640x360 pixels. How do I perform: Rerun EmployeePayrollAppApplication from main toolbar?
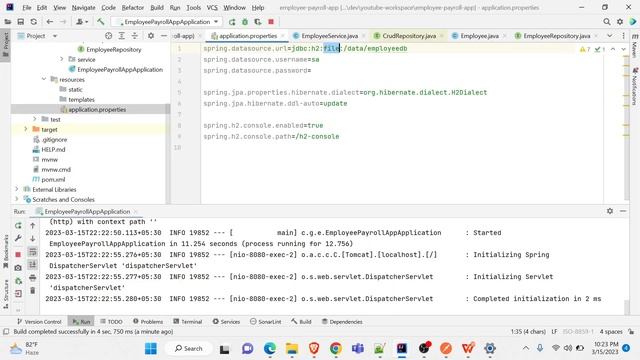(x=232, y=22)
